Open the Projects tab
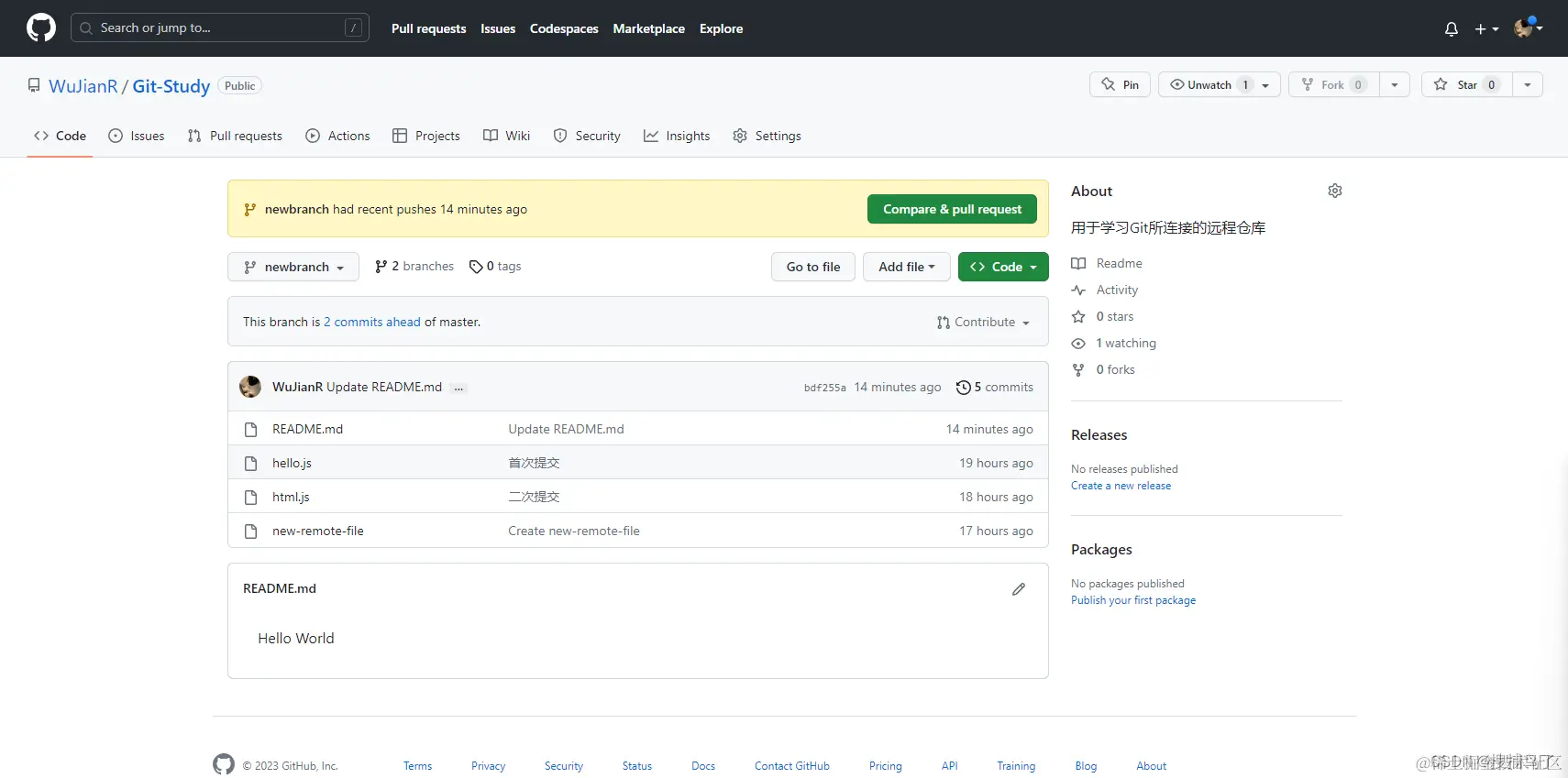Image resolution: width=1568 pixels, height=778 pixels. (x=426, y=136)
